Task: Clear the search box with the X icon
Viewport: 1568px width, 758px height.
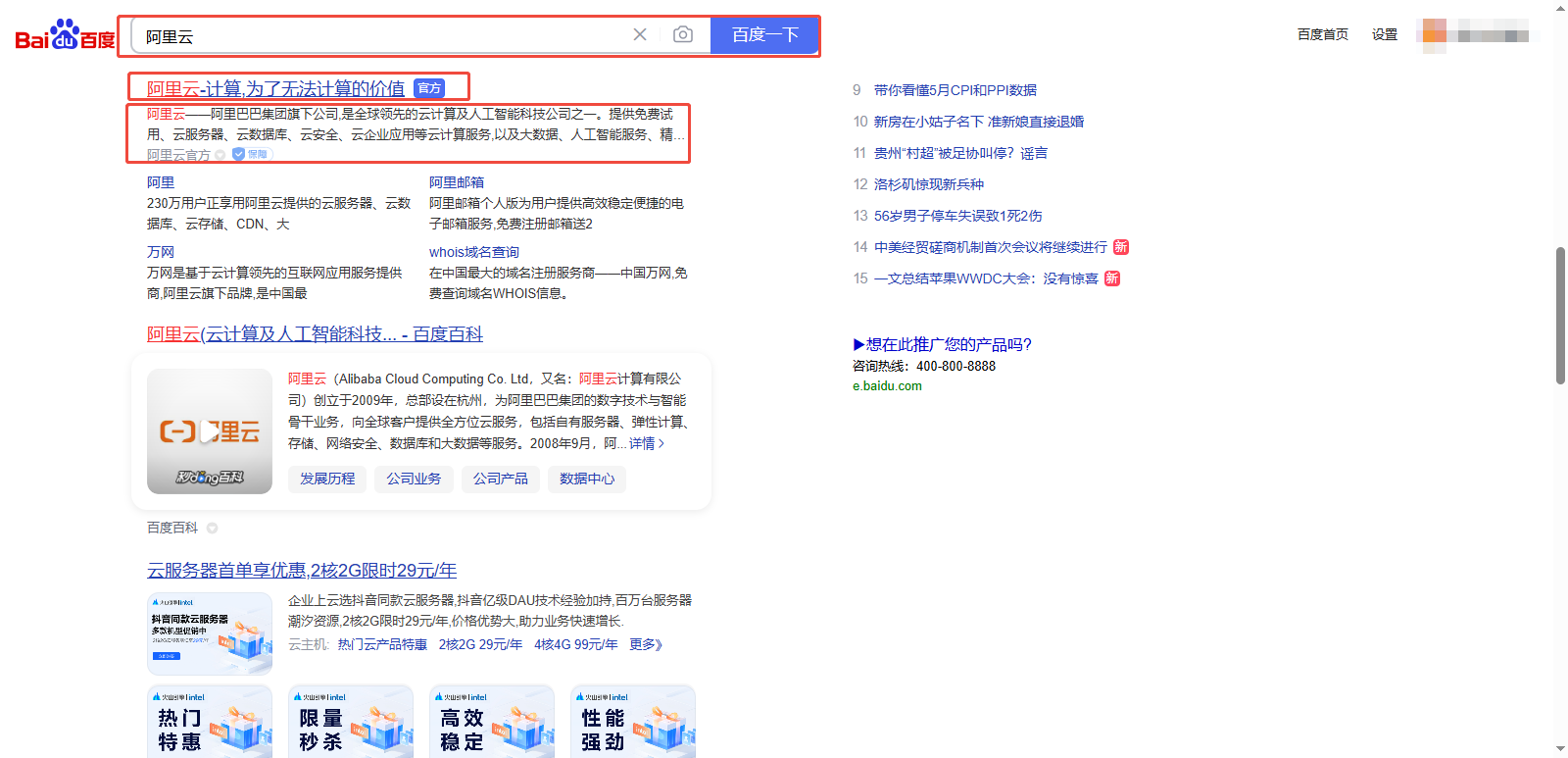Action: pyautogui.click(x=640, y=34)
